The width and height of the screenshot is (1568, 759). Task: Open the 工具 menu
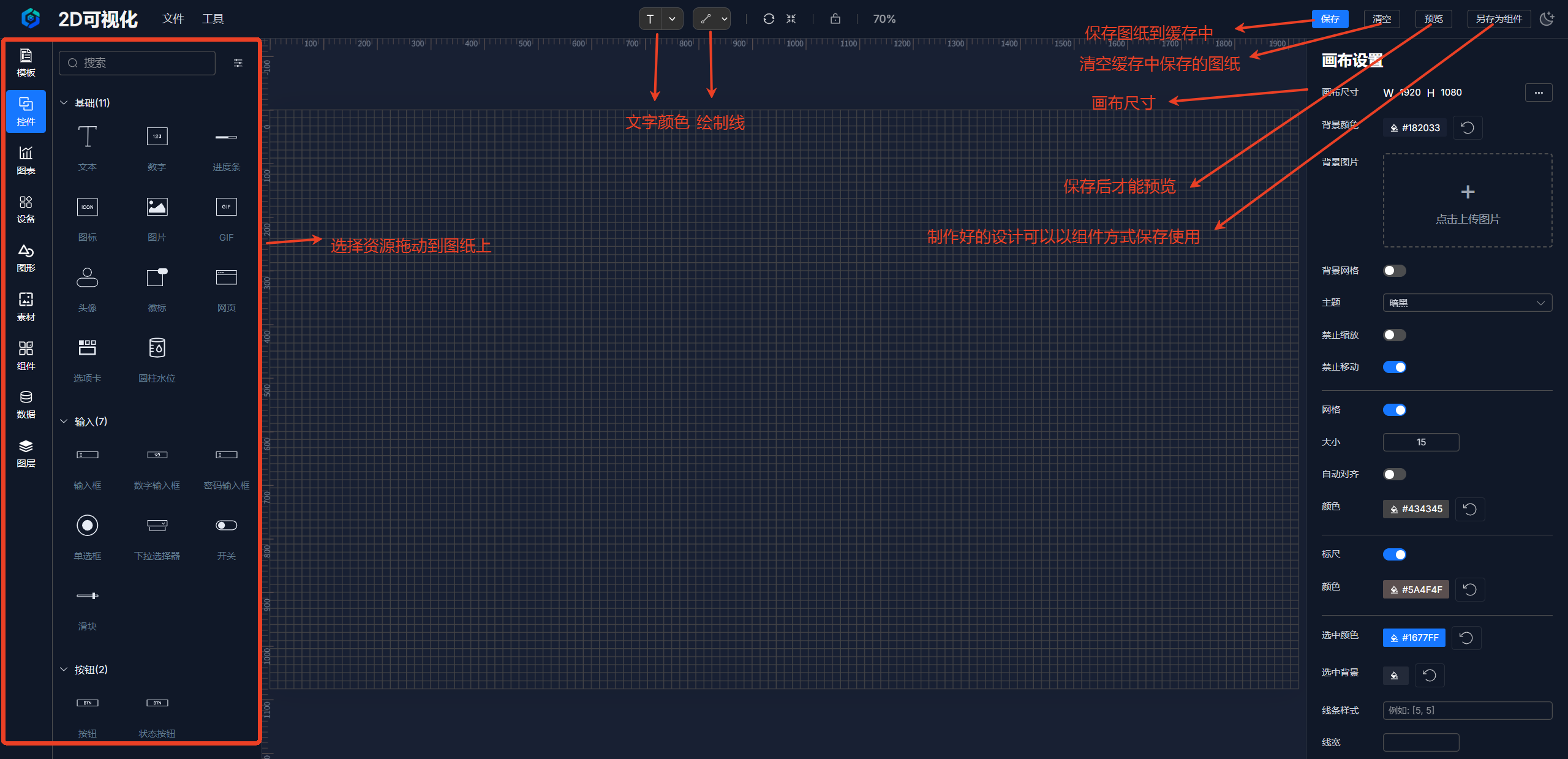click(x=213, y=19)
